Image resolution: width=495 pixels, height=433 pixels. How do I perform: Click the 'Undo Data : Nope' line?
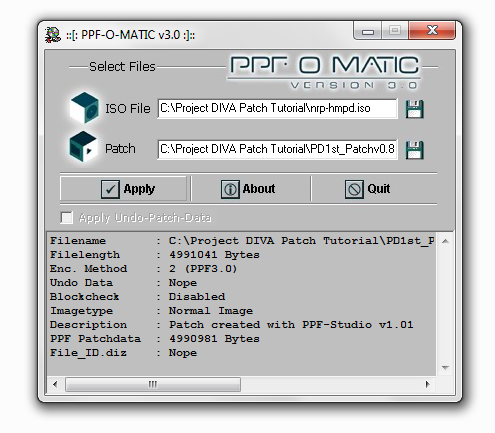[123, 283]
